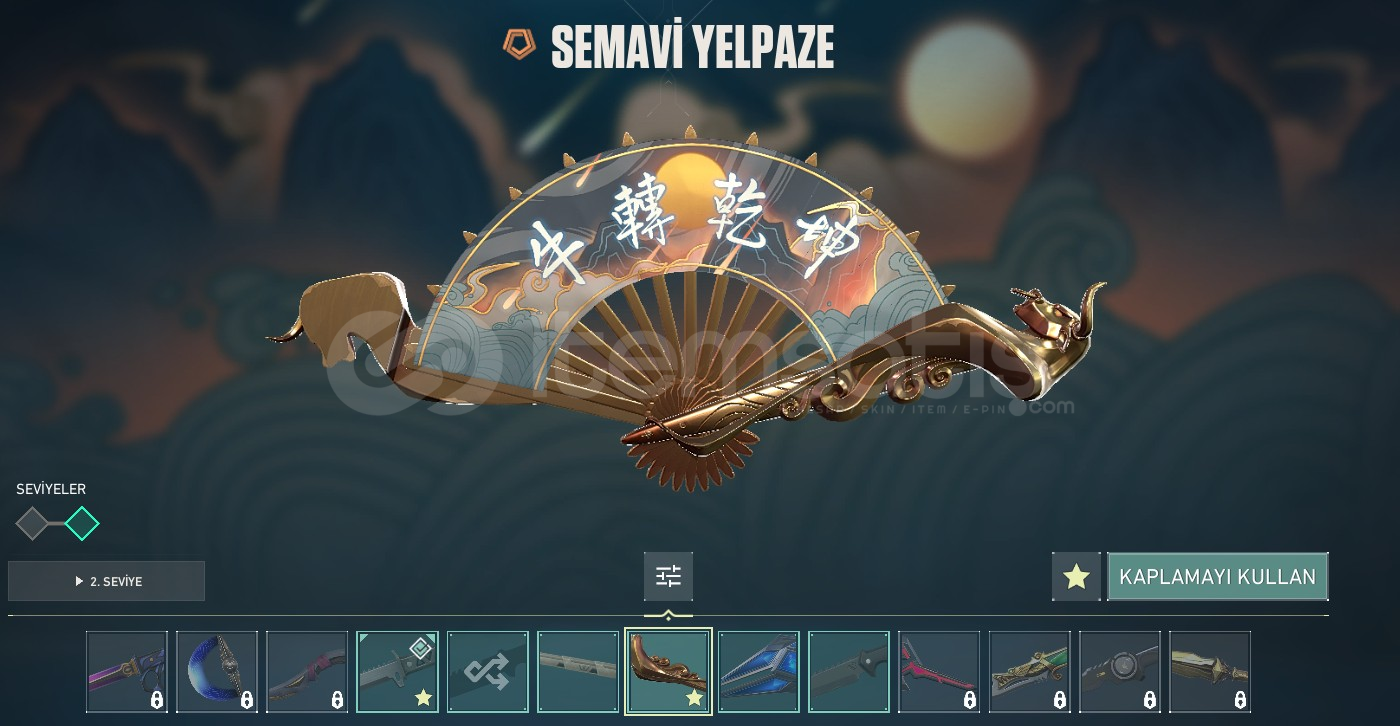Select the golden fan skin thumbnail
Viewport: 1400px width, 726px height.
(x=668, y=672)
